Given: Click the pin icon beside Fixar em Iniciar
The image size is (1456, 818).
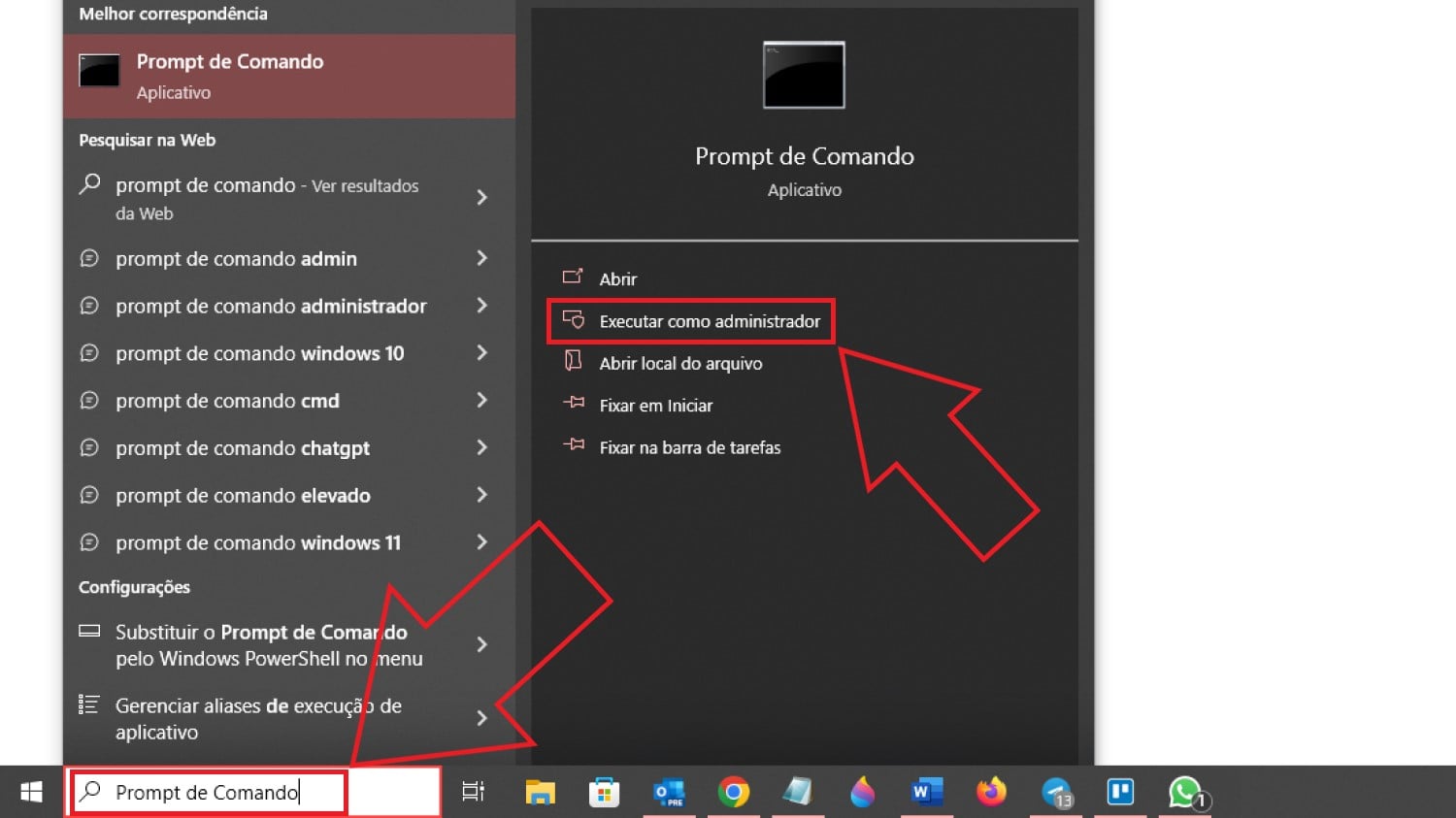Looking at the screenshot, I should pyautogui.click(x=574, y=403).
